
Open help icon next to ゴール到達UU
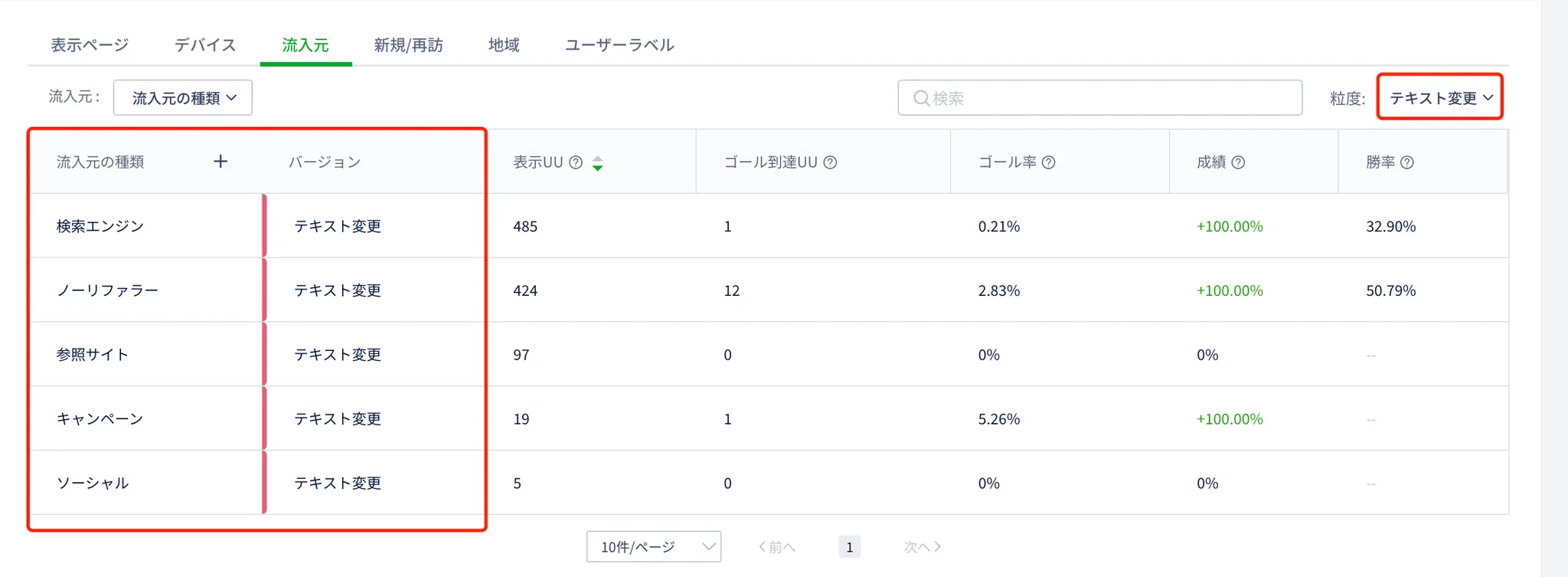click(x=830, y=162)
